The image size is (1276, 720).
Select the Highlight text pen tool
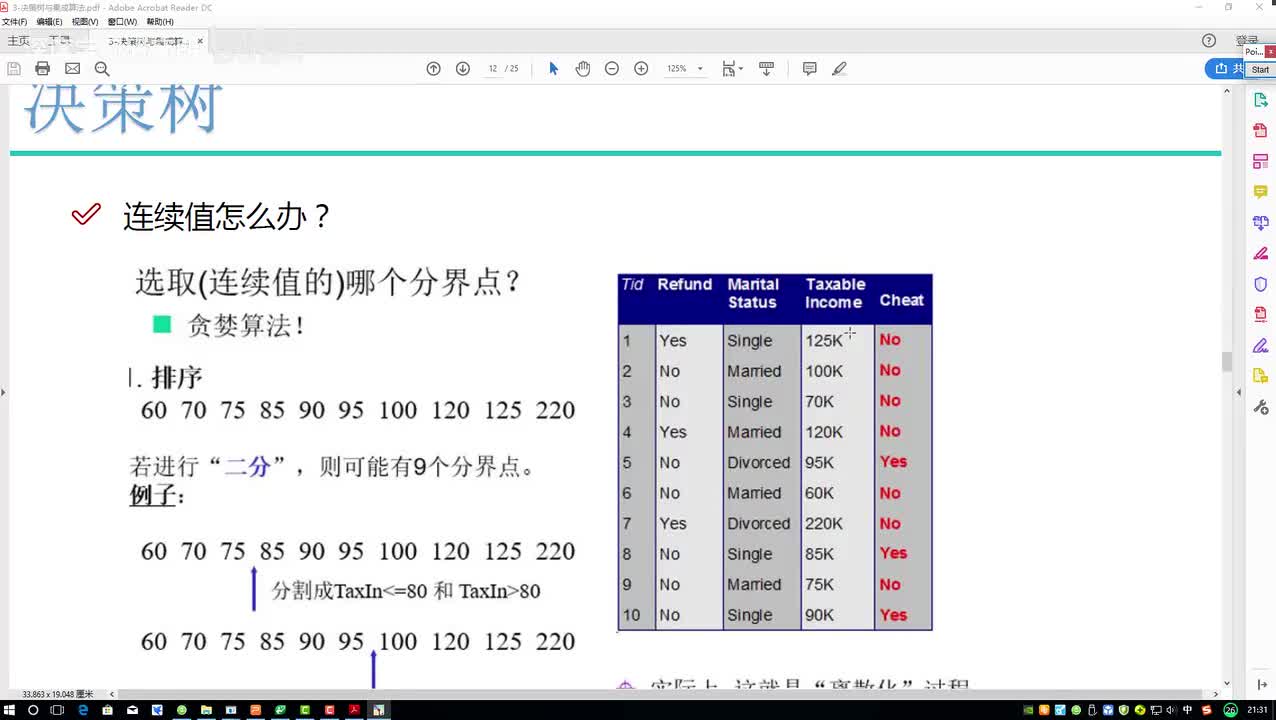840,69
